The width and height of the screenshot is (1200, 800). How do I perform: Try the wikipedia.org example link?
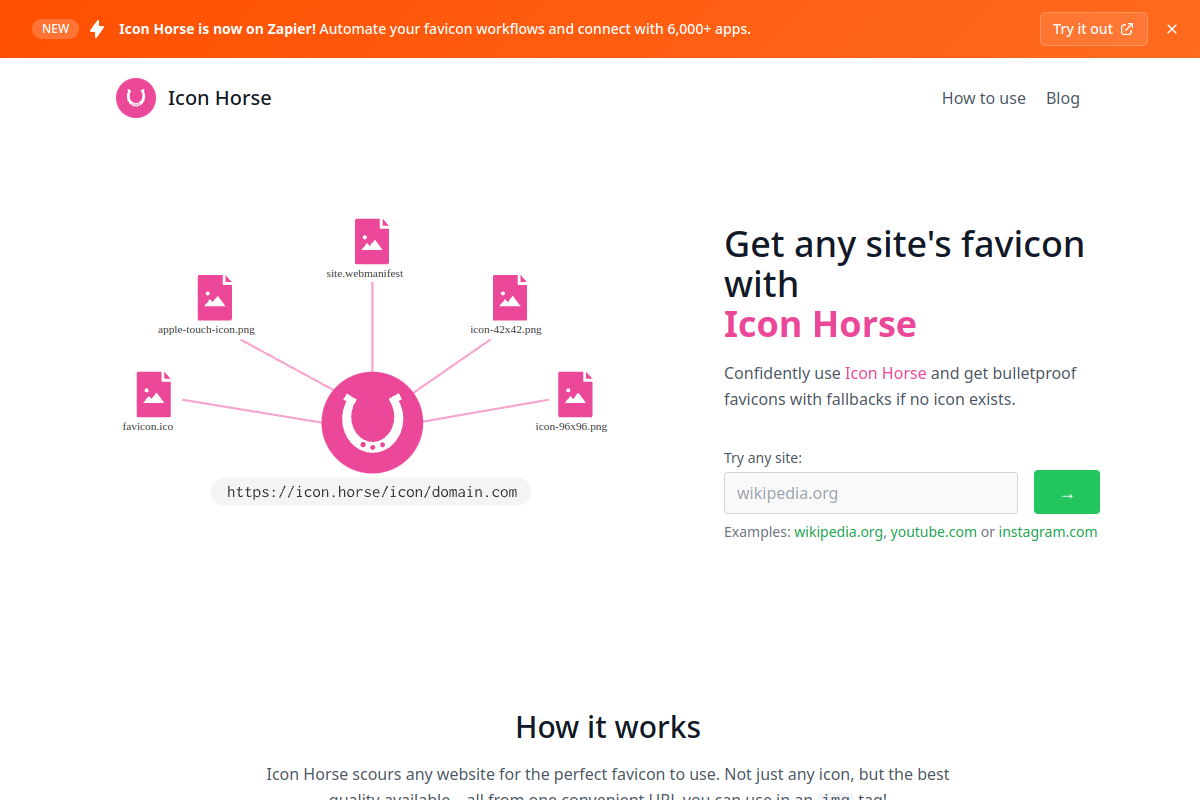[x=838, y=532]
